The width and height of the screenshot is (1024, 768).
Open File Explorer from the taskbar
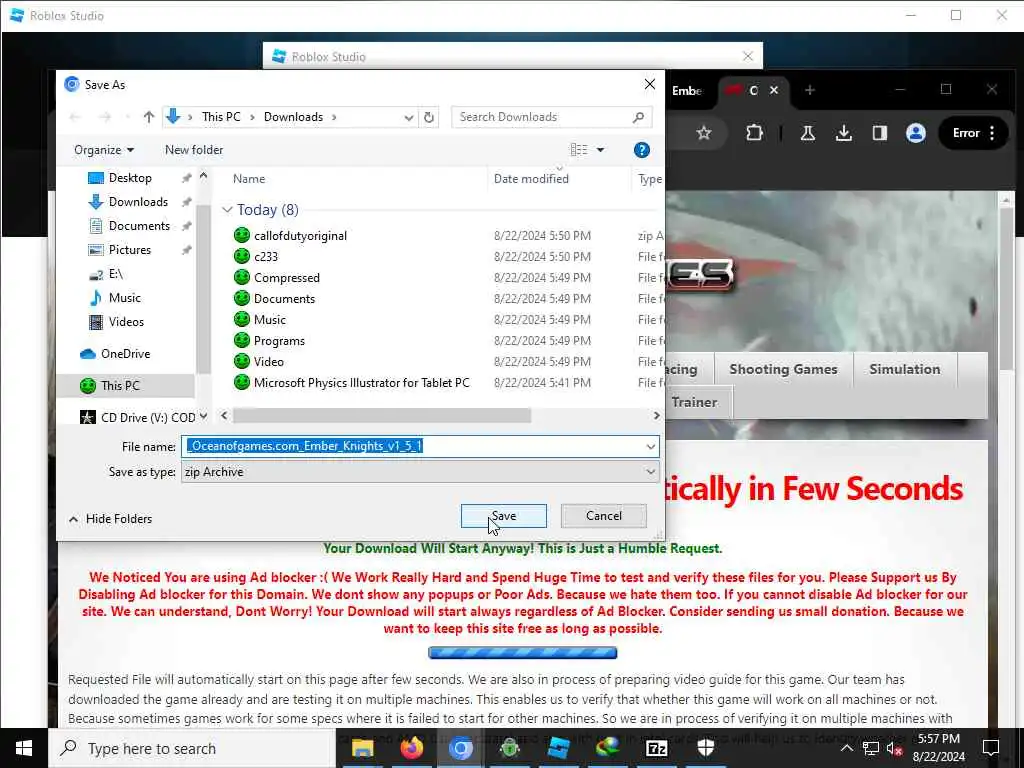[x=362, y=748]
